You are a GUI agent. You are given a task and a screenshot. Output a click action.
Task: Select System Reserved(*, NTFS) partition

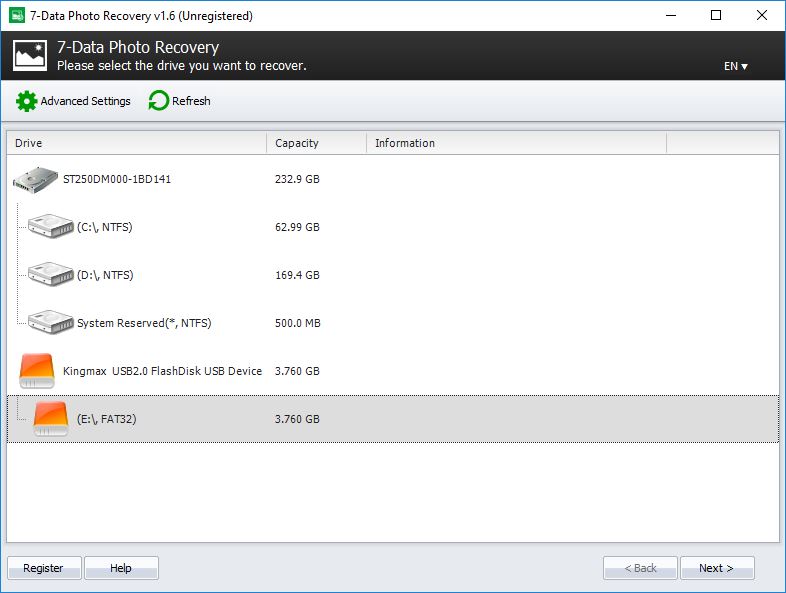[x=393, y=323]
